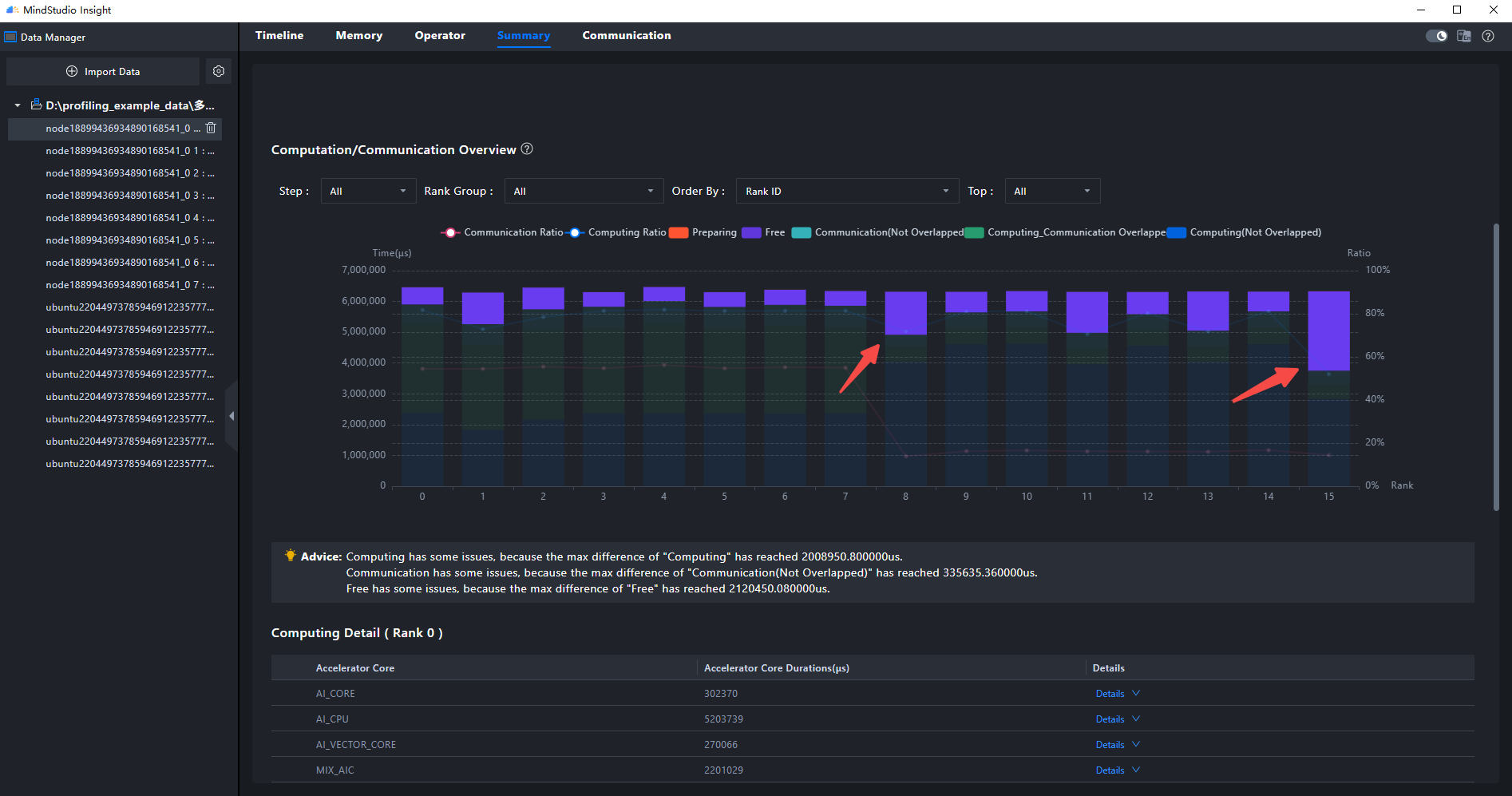Open the Overview help tooltip icon
Screen dimensions: 1512x796
coord(527,149)
